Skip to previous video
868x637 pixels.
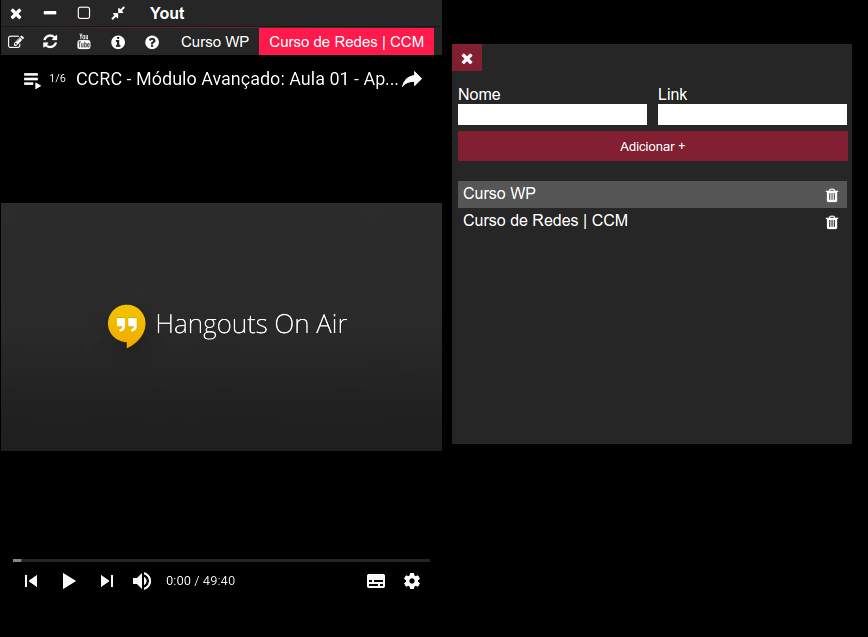point(31,581)
